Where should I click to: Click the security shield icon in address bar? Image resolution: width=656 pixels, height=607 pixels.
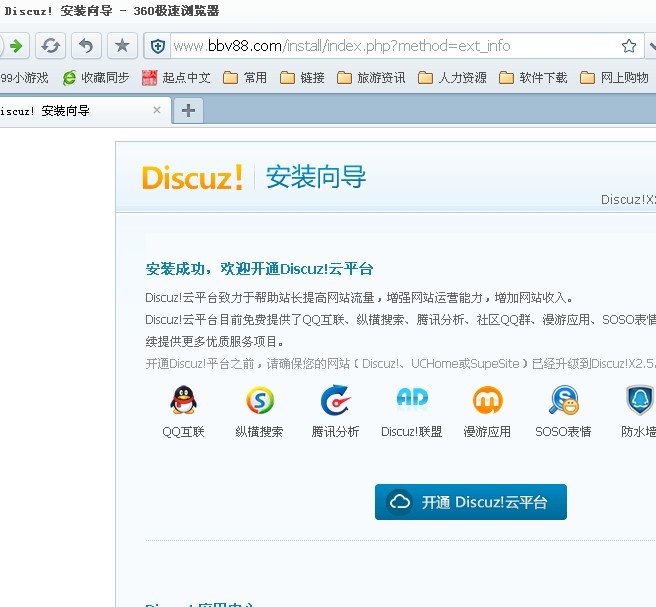click(x=158, y=46)
